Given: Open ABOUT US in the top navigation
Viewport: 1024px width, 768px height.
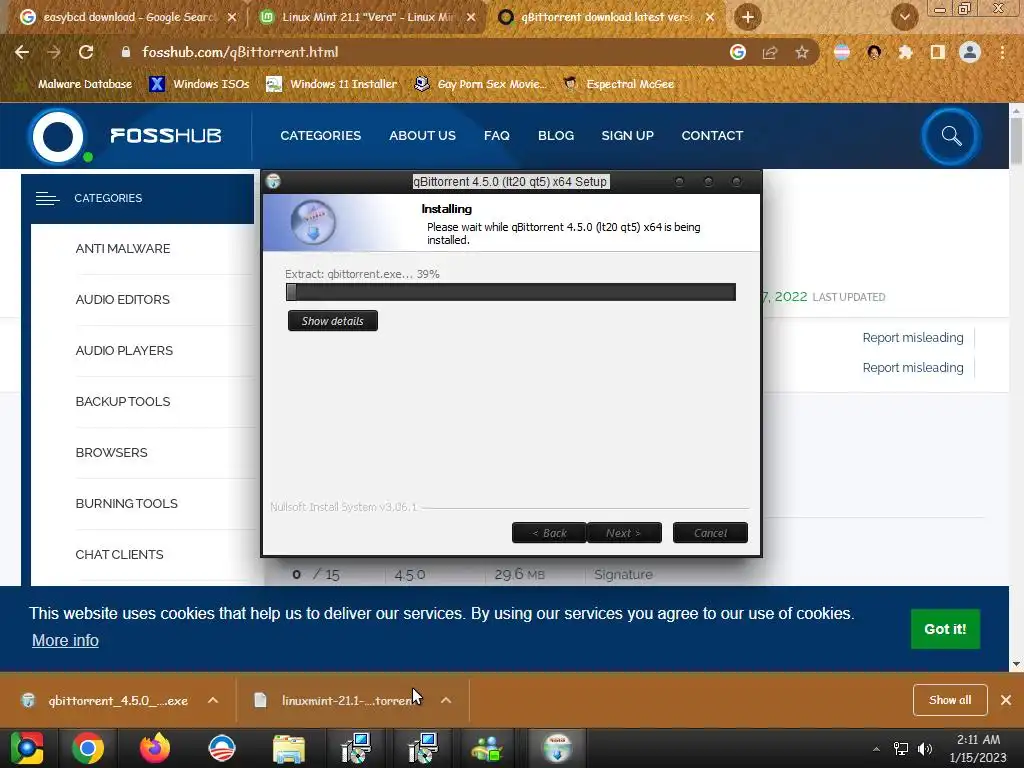Looking at the screenshot, I should (x=423, y=136).
